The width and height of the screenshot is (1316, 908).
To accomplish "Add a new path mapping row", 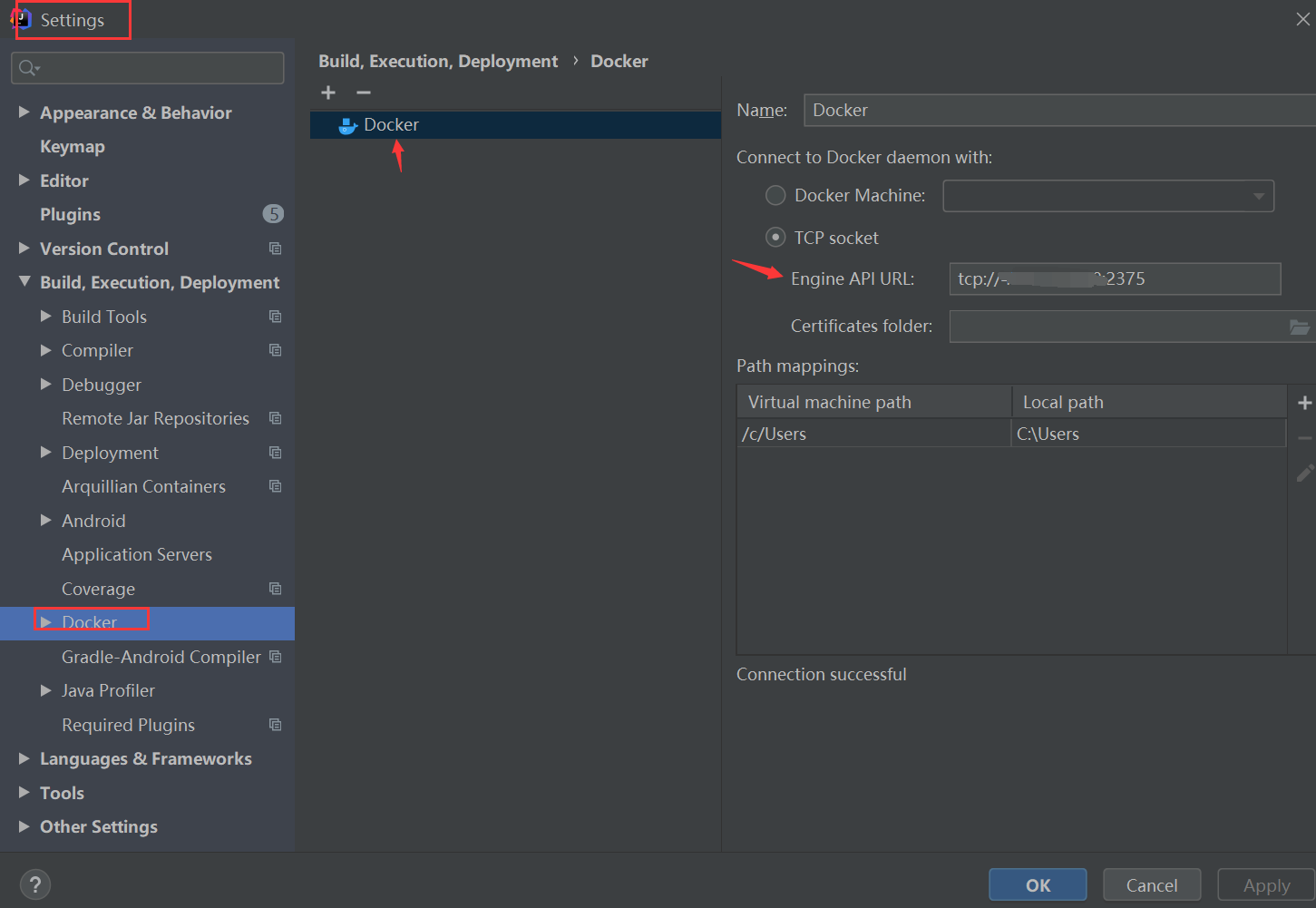I will click(x=1304, y=403).
